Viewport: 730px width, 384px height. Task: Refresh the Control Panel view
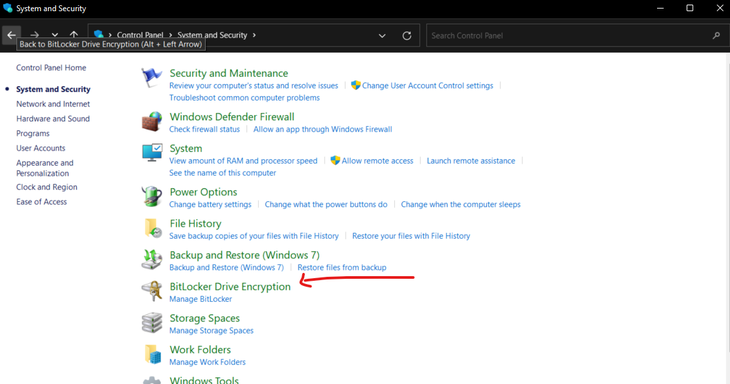coord(406,35)
